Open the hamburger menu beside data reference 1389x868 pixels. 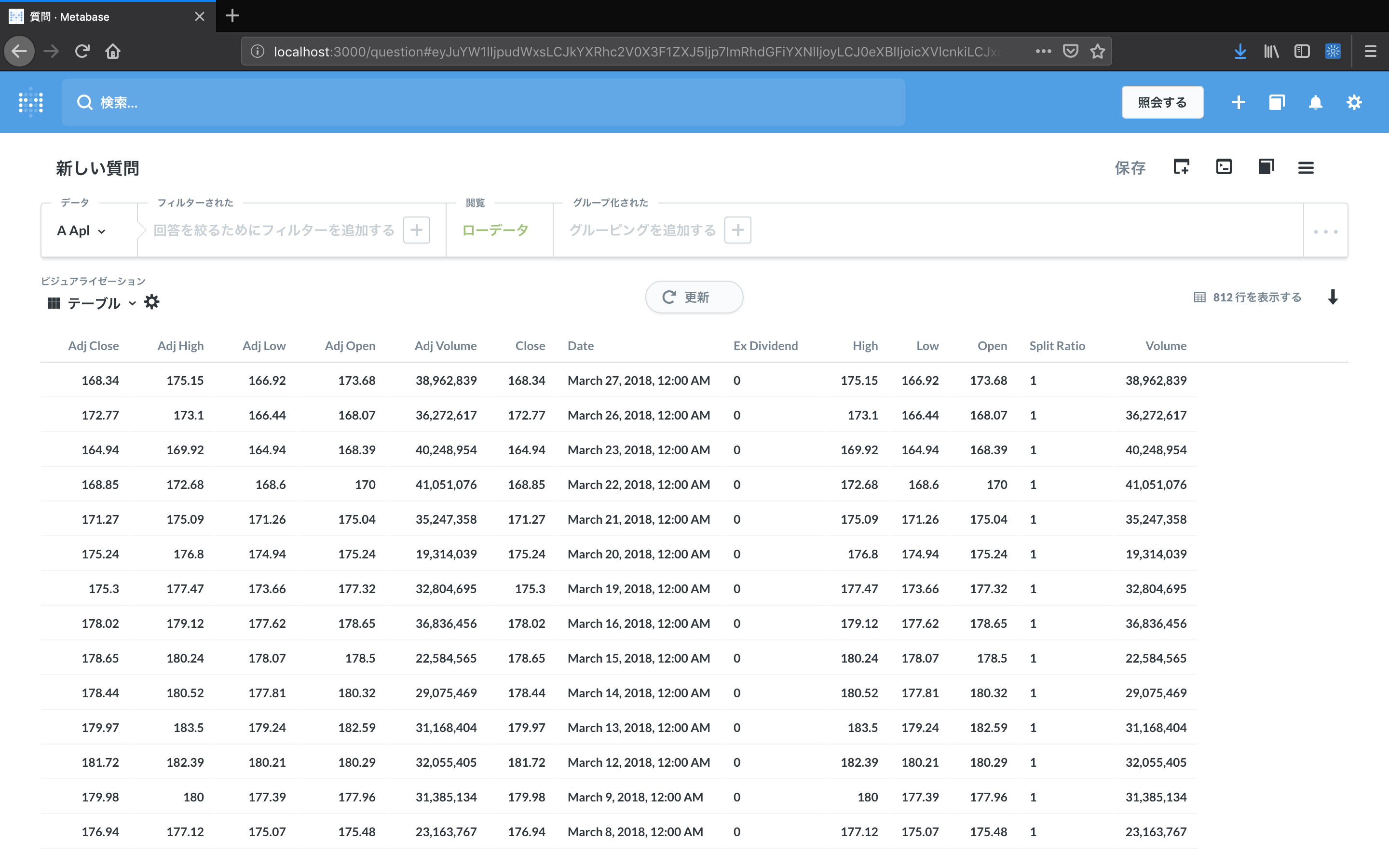pyautogui.click(x=1306, y=168)
